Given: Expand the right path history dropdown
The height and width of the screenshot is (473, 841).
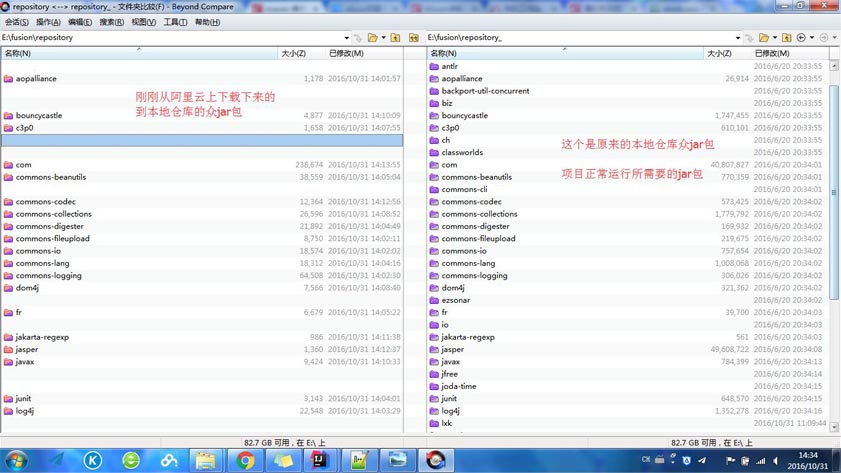Looking at the screenshot, I should click(738, 38).
